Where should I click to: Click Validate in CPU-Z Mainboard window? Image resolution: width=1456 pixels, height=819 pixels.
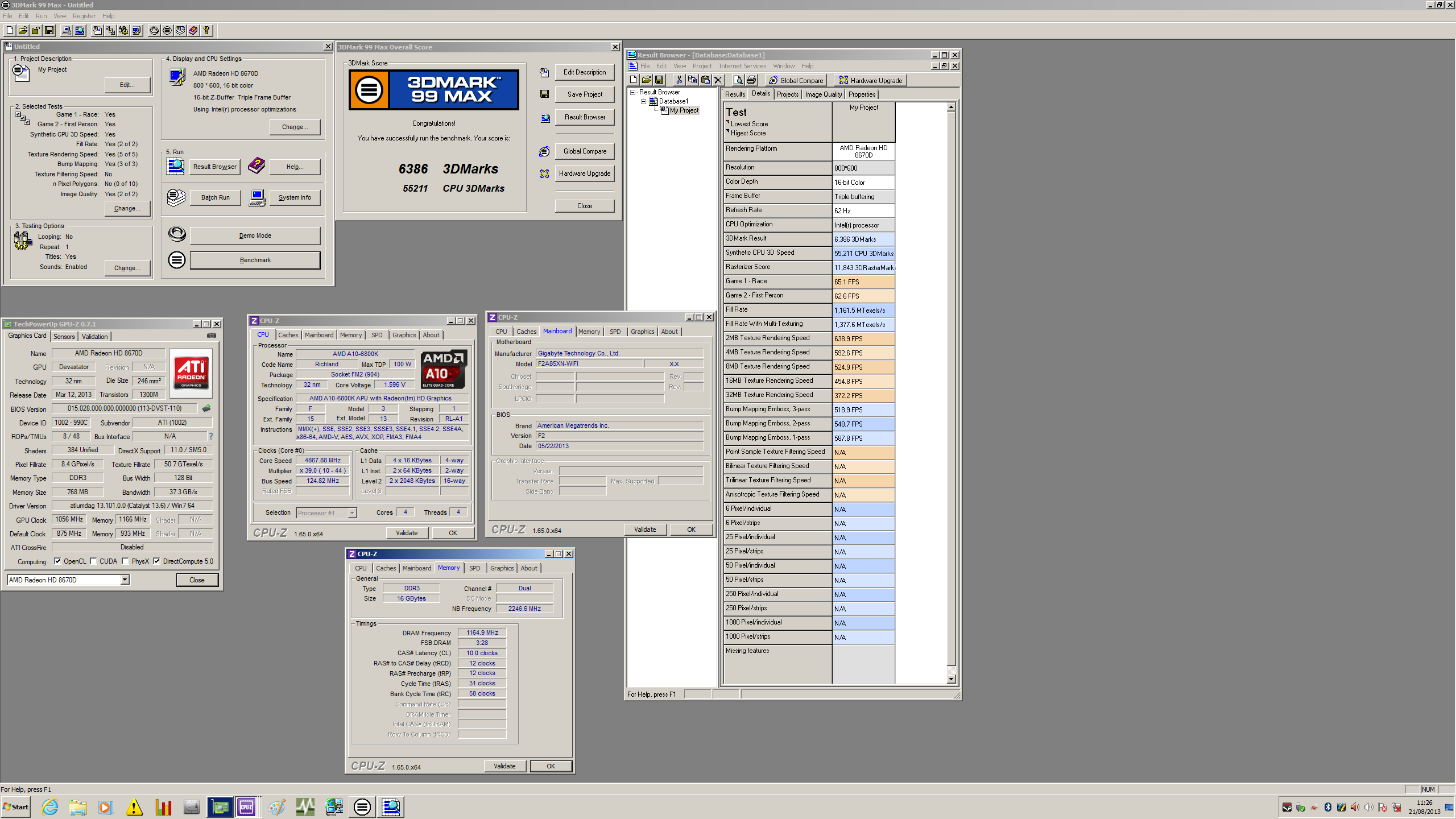pyautogui.click(x=645, y=530)
